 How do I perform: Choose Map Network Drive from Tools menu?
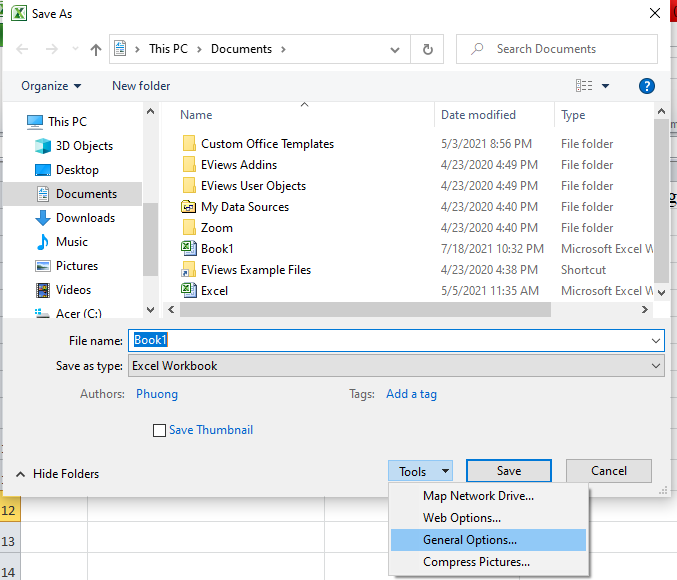click(488, 496)
